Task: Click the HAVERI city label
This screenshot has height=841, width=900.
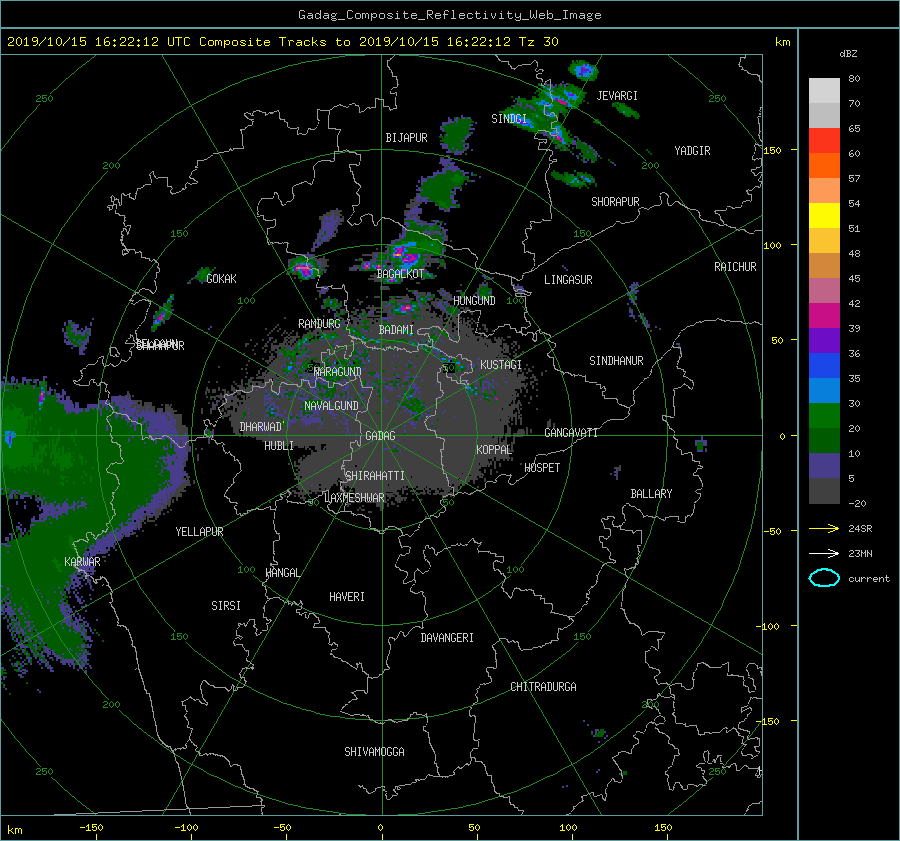Action: [x=347, y=597]
